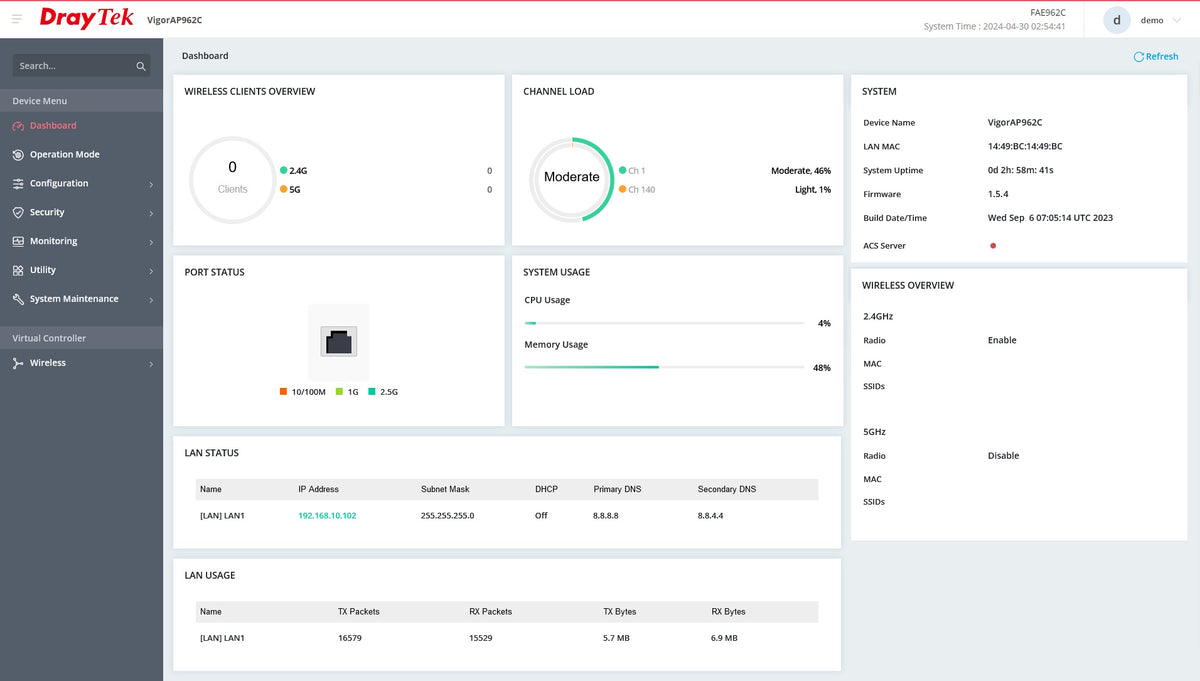The width and height of the screenshot is (1200, 681).
Task: Click the Wireless branch icon
Action: click(x=19, y=363)
